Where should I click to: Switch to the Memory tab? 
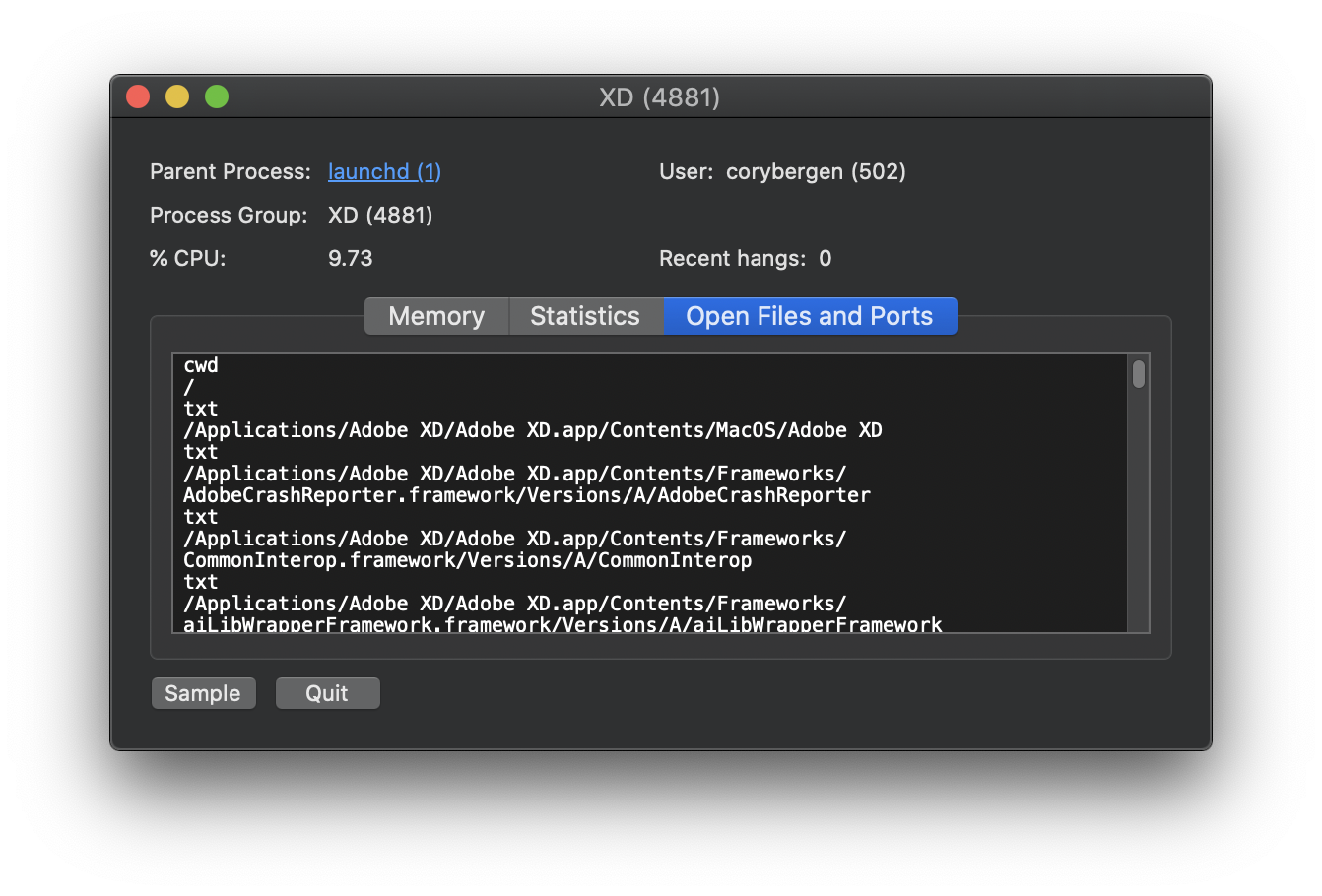pos(436,316)
